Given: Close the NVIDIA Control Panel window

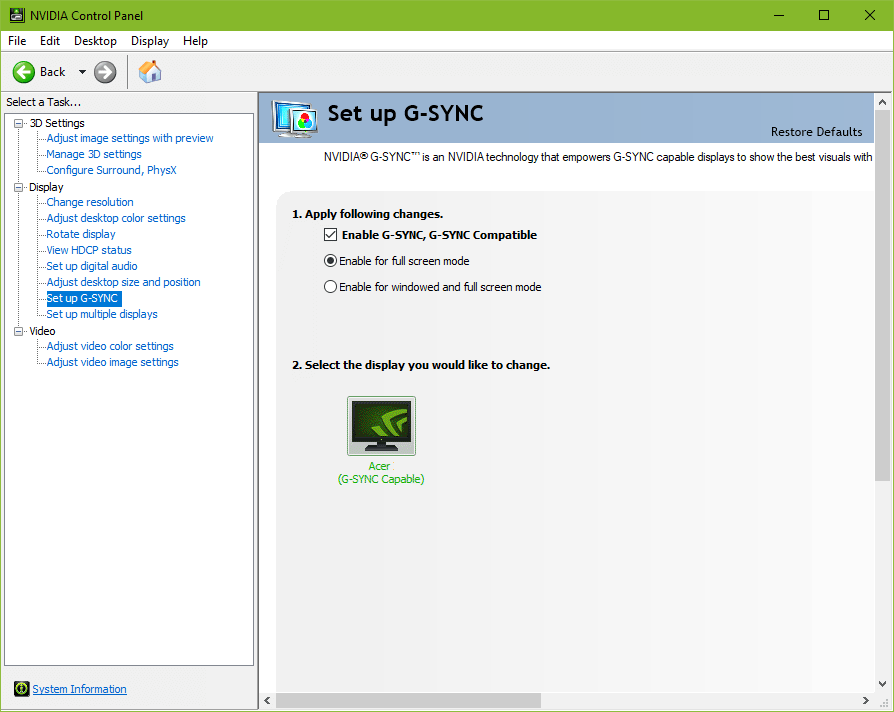Looking at the screenshot, I should [x=869, y=15].
